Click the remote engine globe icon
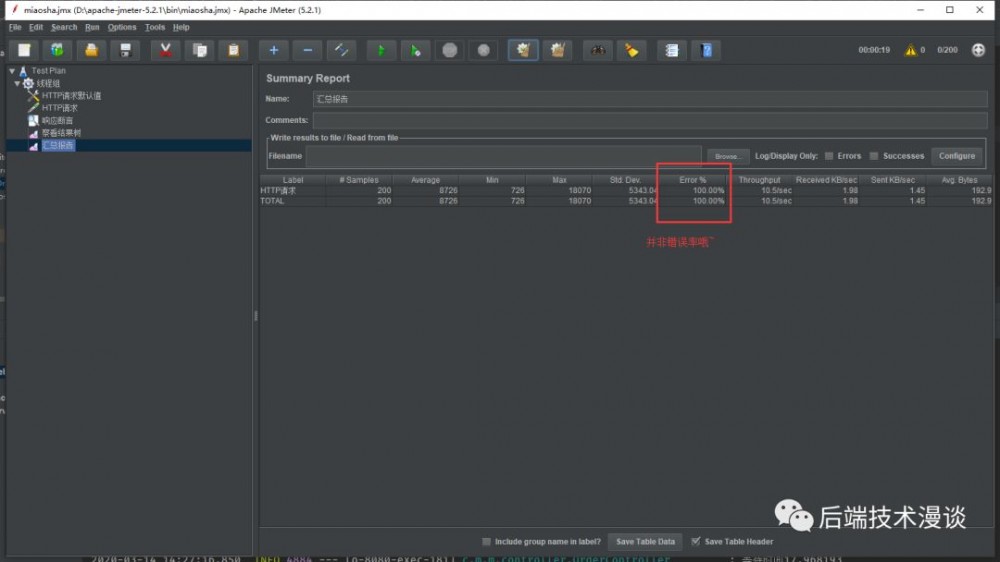The height and width of the screenshot is (562, 1000). click(978, 50)
